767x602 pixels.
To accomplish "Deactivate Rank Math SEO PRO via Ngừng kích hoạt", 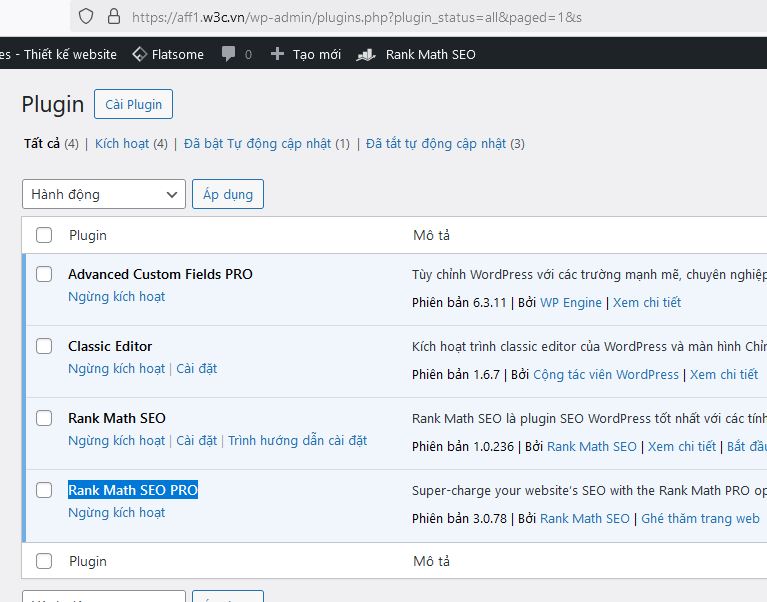I will 116,513.
